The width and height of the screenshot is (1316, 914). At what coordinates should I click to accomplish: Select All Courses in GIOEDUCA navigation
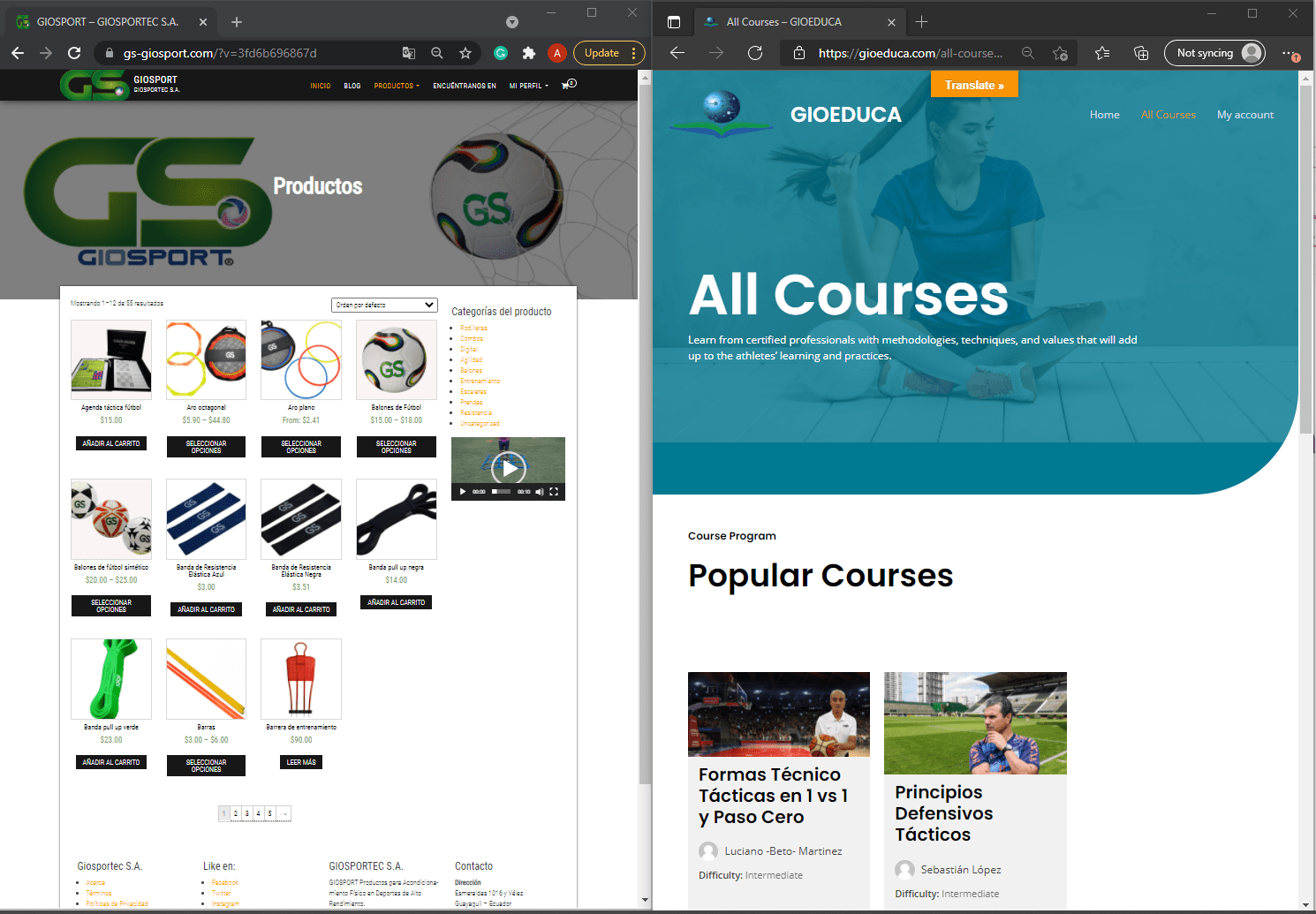1168,115
